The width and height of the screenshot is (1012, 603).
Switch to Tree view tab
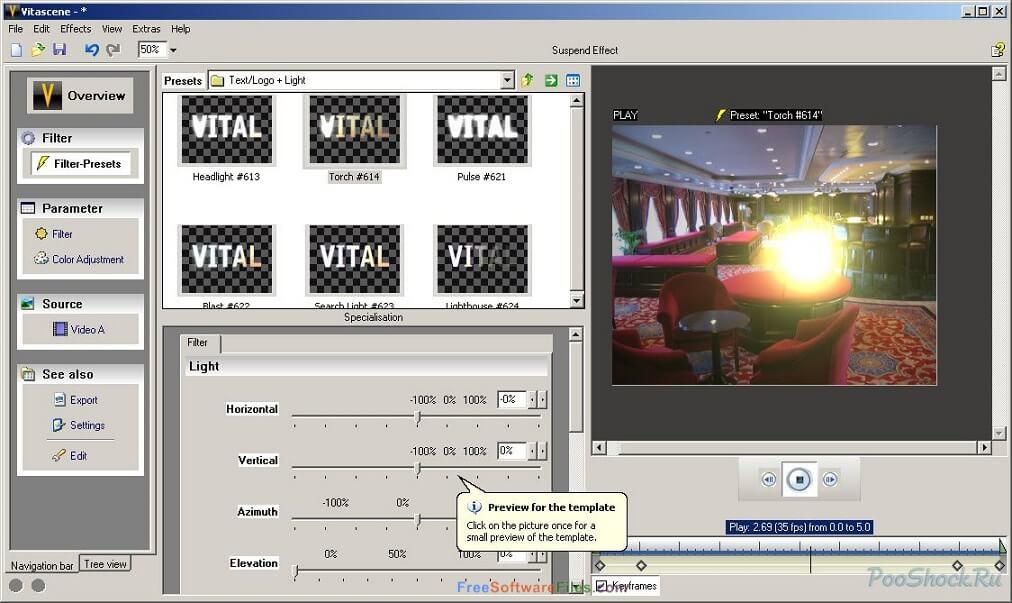coord(105,564)
